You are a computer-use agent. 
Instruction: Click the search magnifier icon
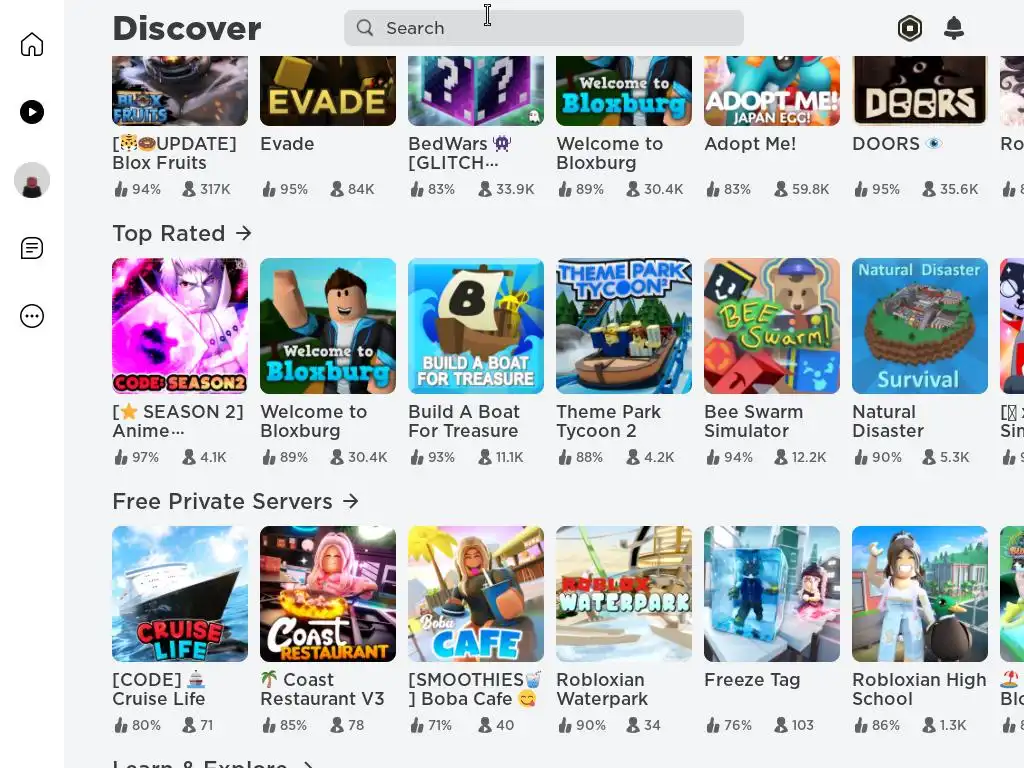(364, 27)
